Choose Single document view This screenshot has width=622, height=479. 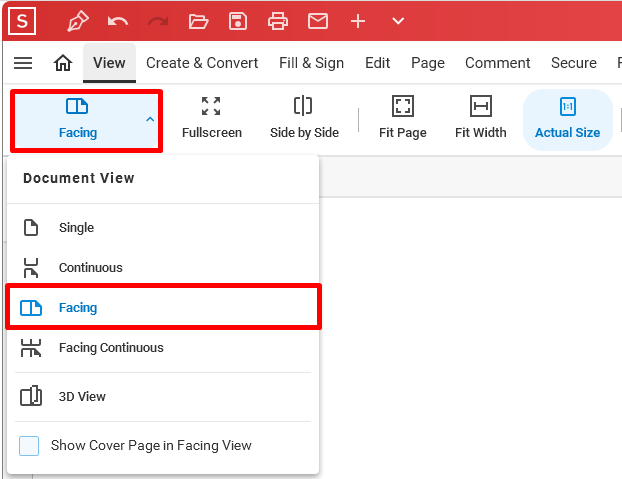coord(163,228)
